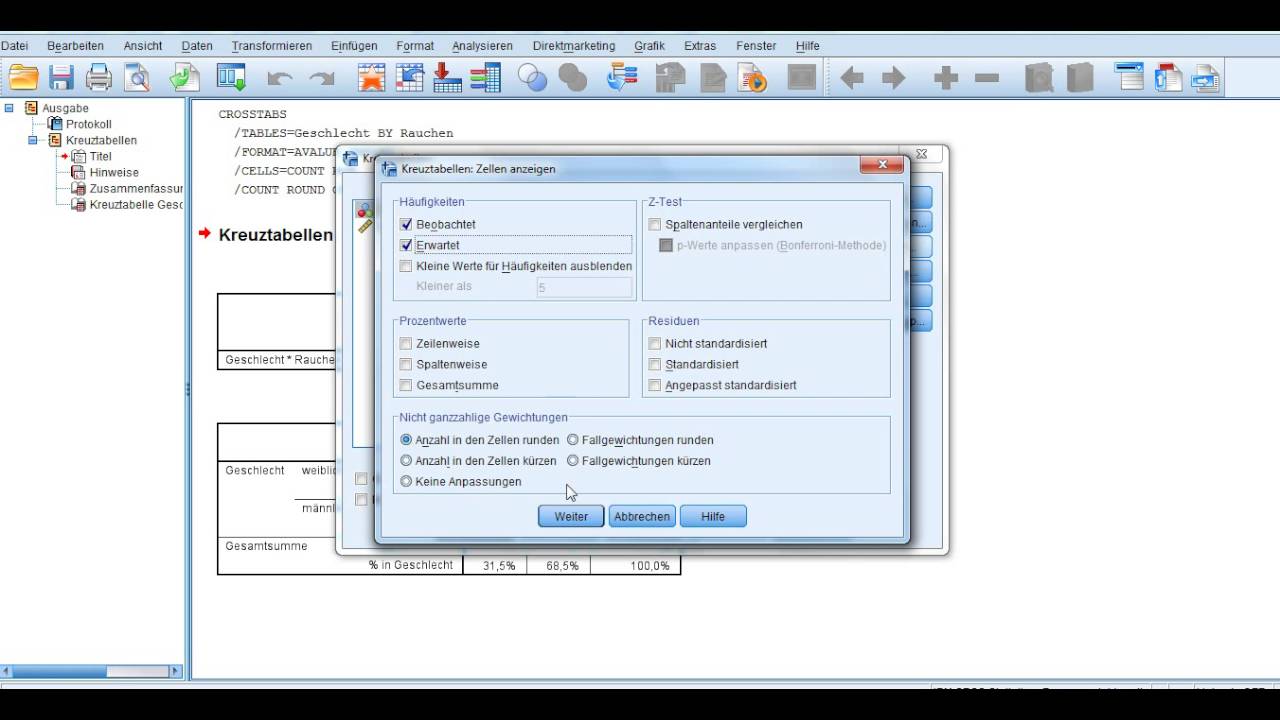Click the Hilfe button in dialog
Screen dimensions: 1280x720
click(x=713, y=517)
